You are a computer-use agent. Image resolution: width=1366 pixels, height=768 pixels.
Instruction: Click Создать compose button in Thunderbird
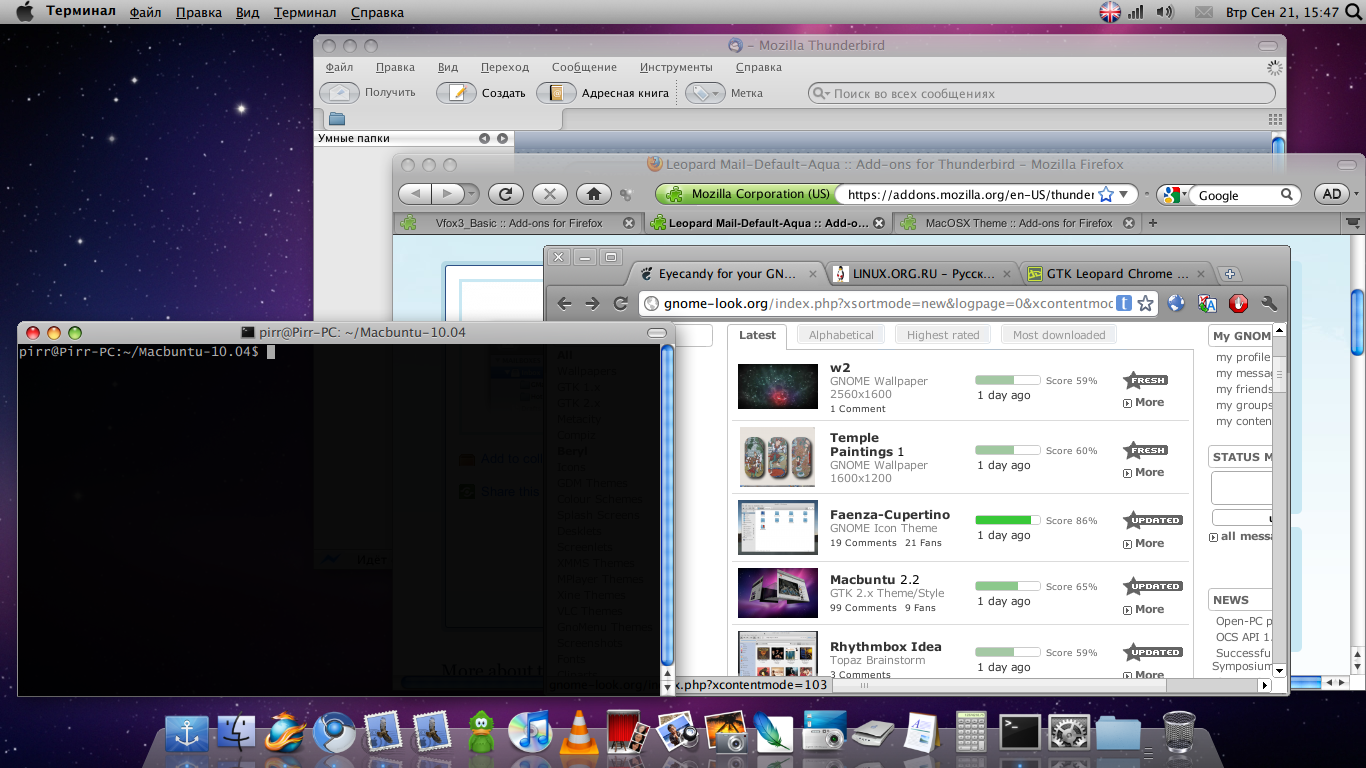[x=481, y=93]
